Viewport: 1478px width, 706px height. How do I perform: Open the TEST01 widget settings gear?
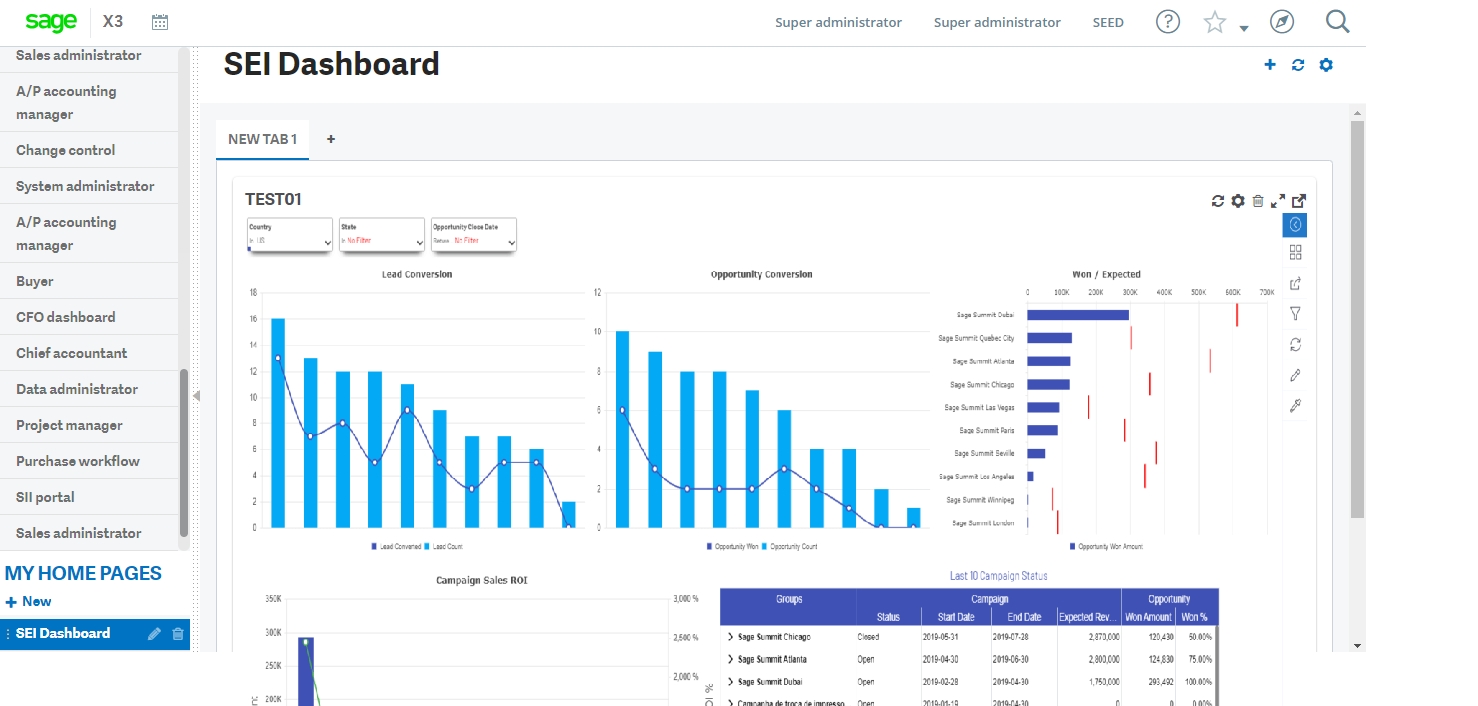click(x=1238, y=200)
